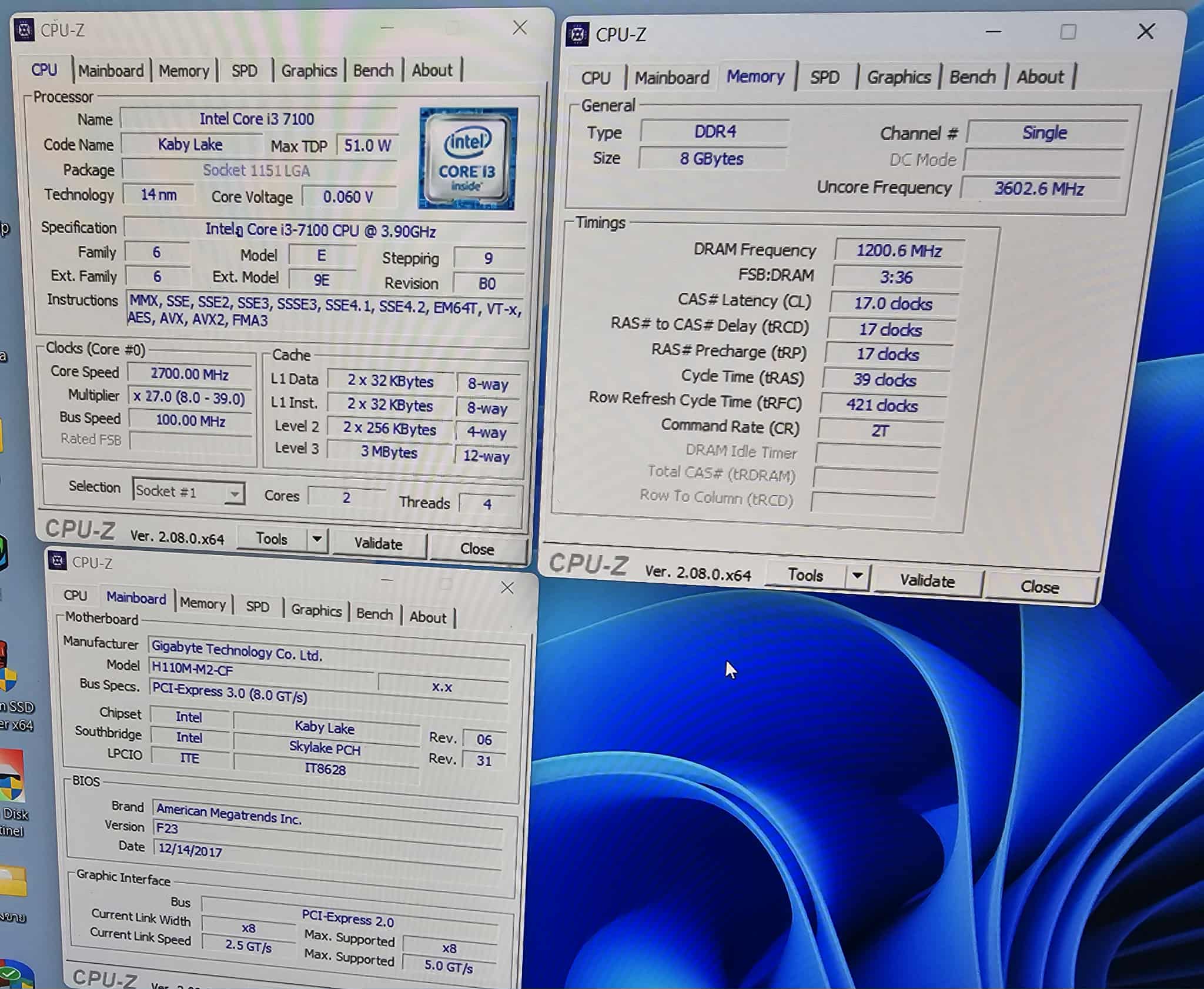Open Bench tab in top-left window
Image resolution: width=1204 pixels, height=989 pixels.
tap(373, 71)
